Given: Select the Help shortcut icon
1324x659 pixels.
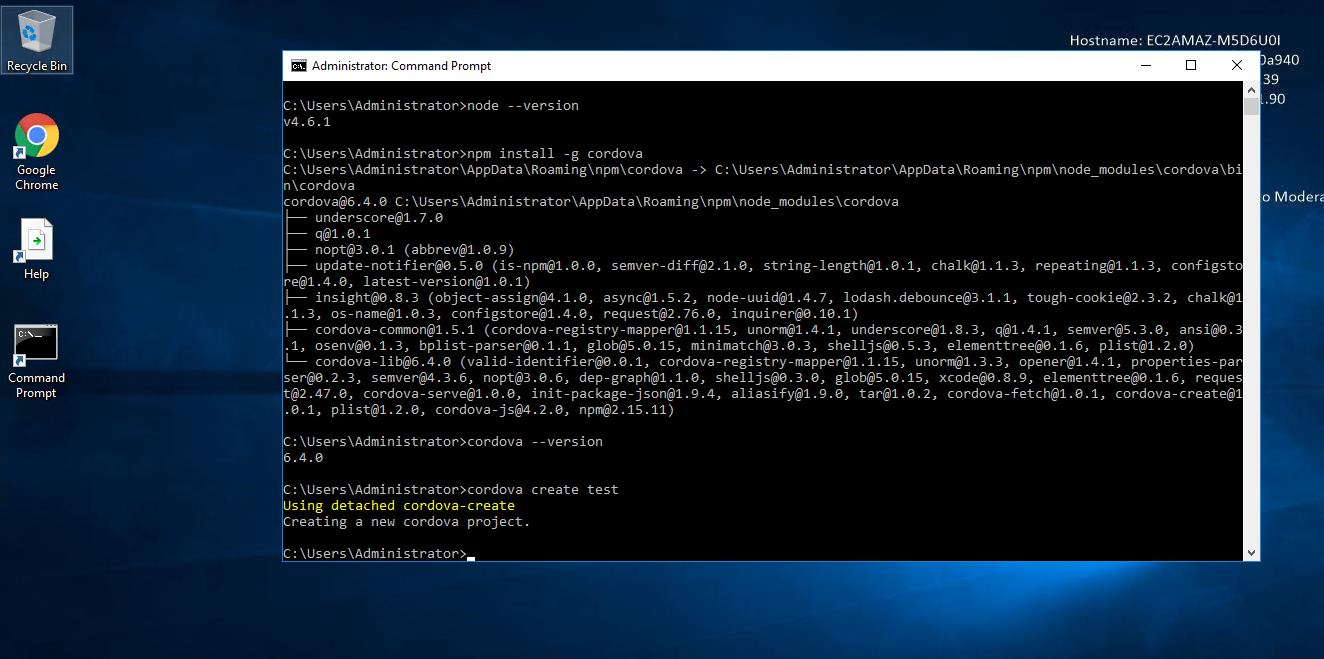Looking at the screenshot, I should 37,248.
